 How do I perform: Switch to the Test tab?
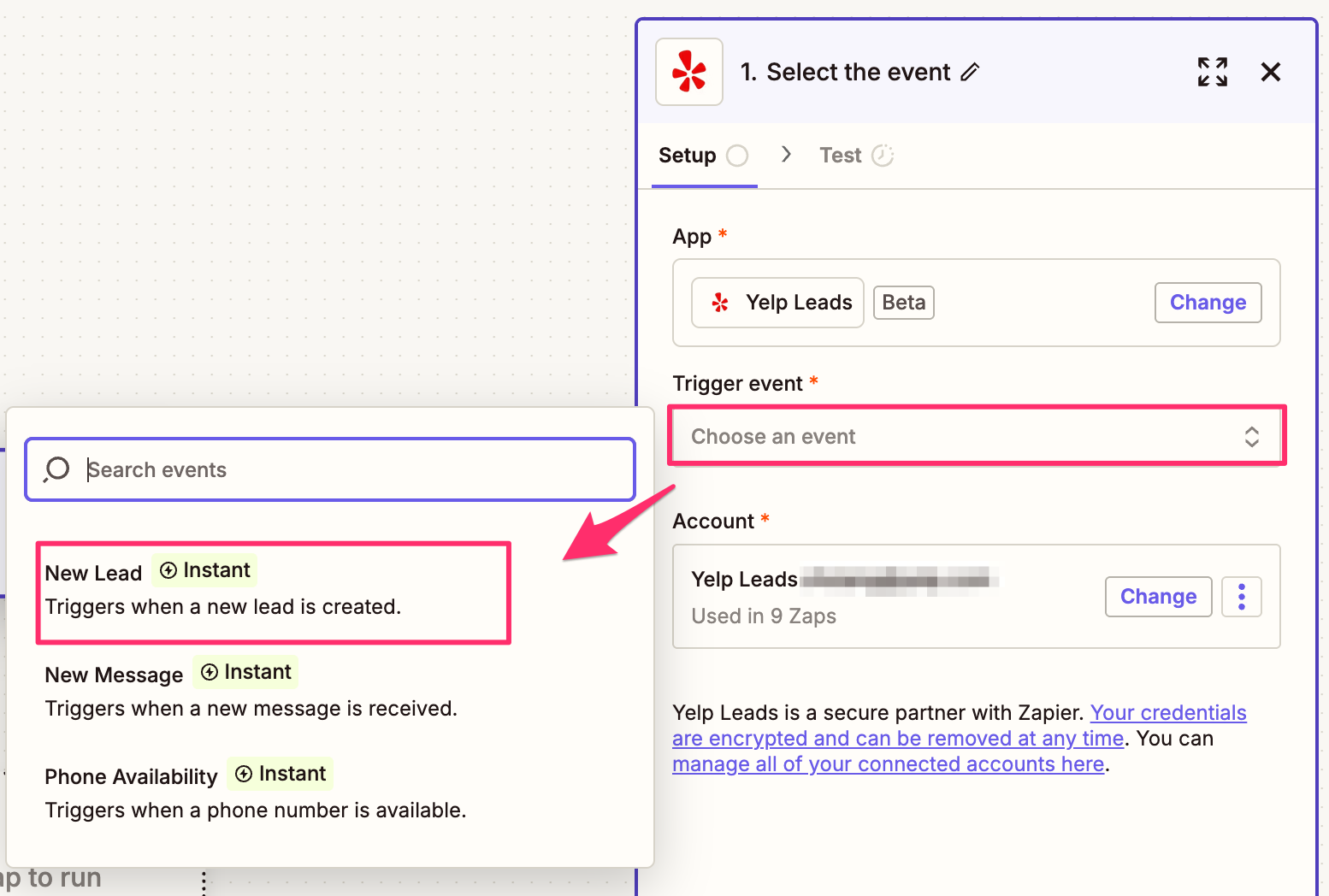[x=856, y=156]
